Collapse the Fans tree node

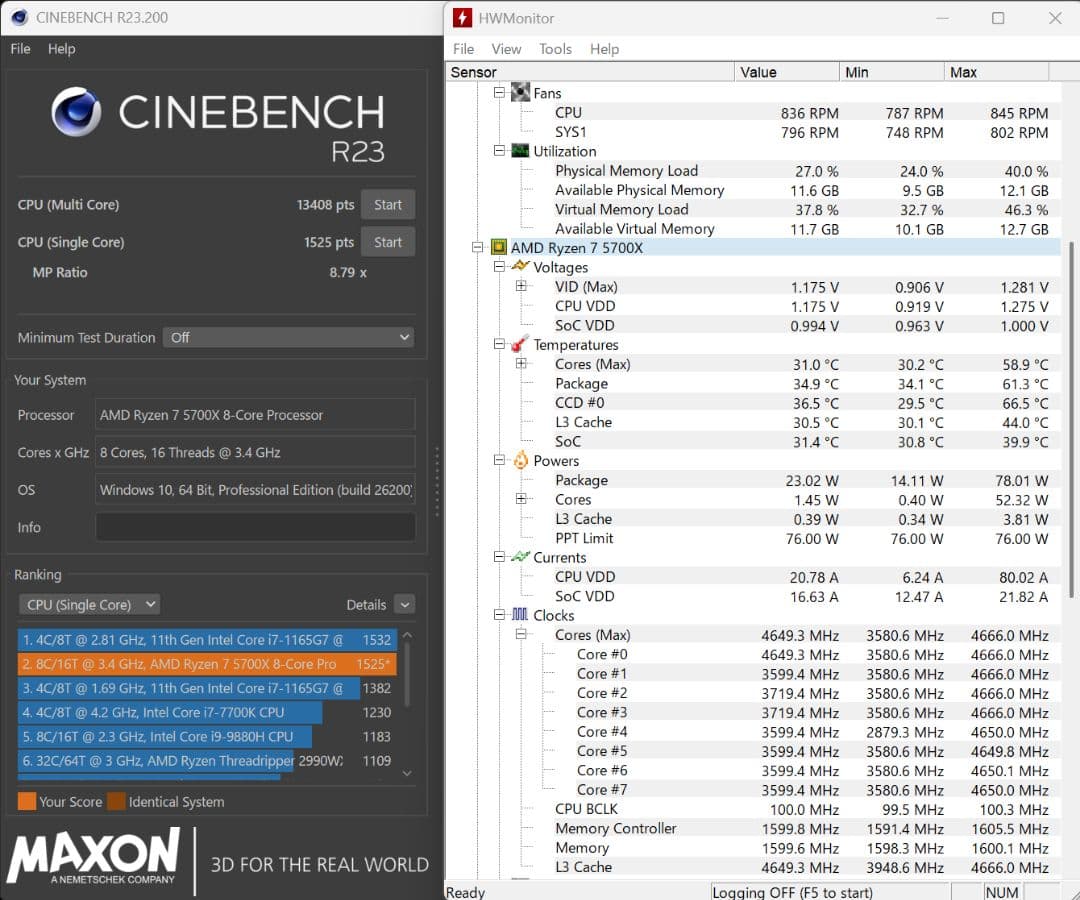[499, 92]
